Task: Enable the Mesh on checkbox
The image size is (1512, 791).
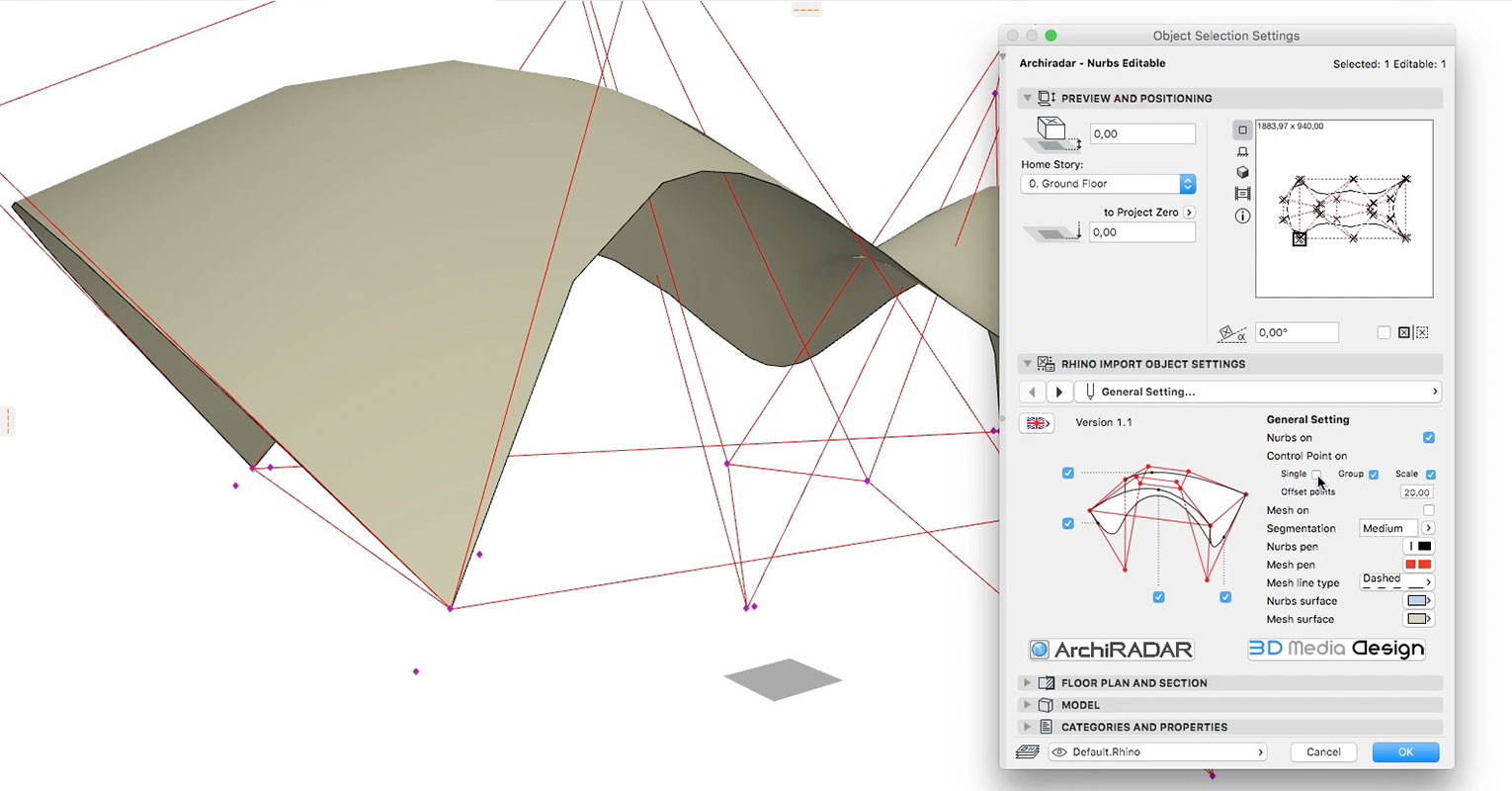Action: (1429, 510)
